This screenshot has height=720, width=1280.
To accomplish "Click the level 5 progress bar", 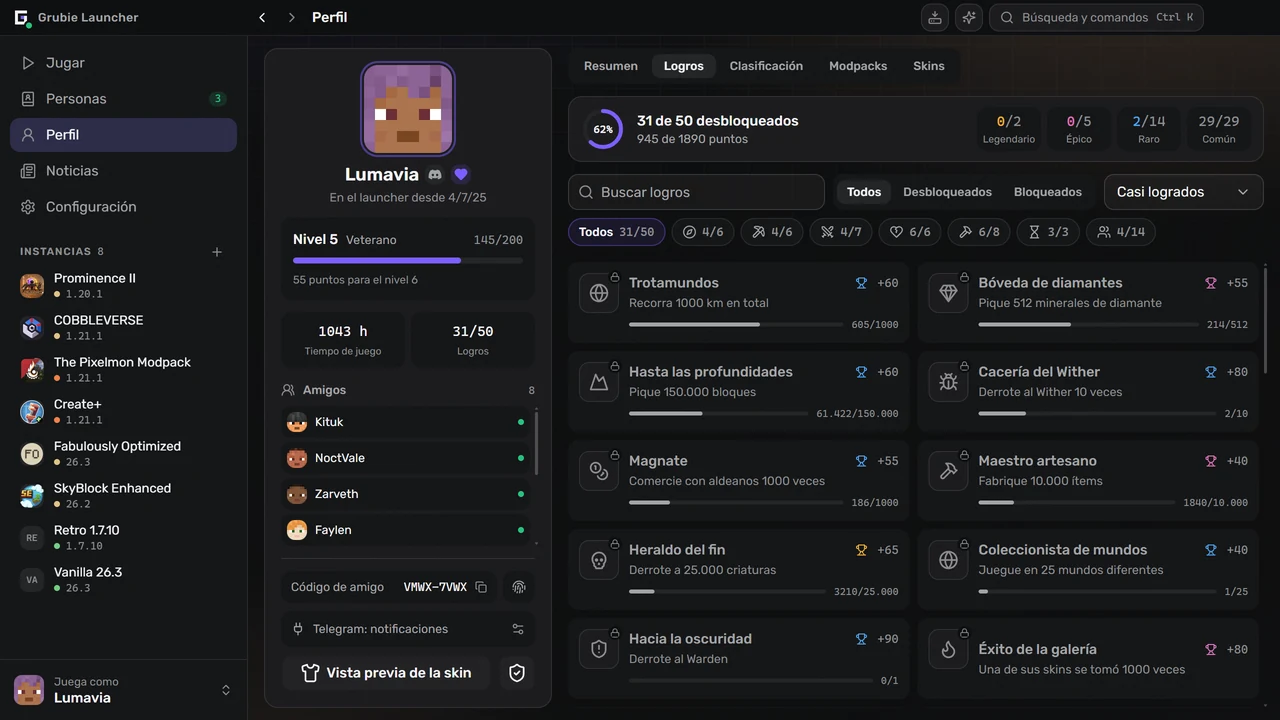I will click(408, 260).
